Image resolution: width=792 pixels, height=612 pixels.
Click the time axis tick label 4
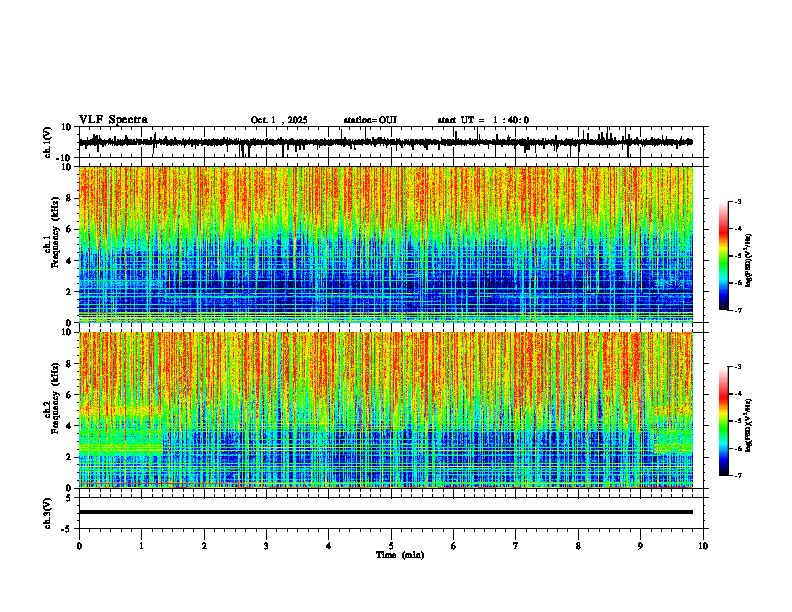329,546
